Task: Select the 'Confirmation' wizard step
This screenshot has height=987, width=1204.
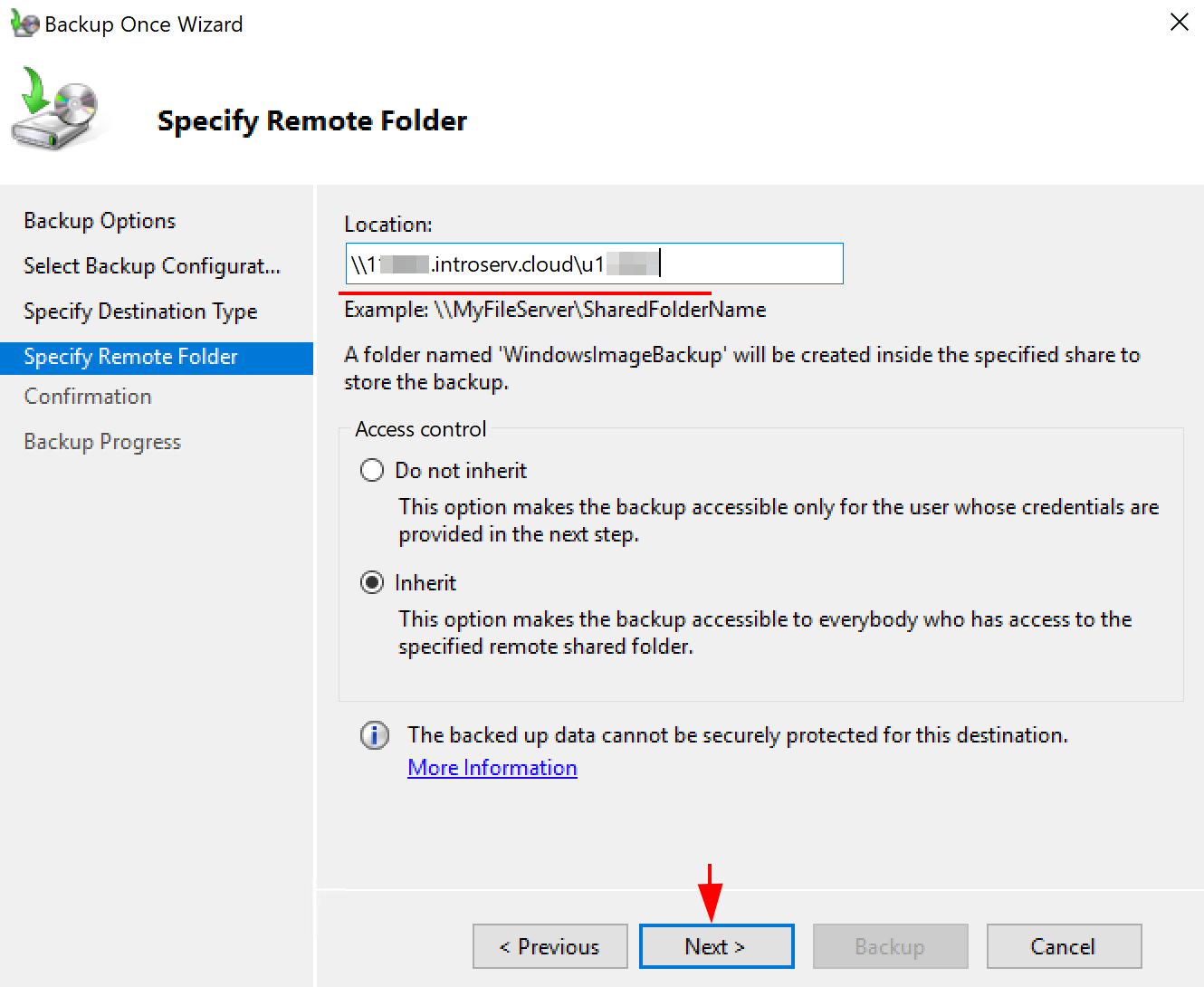Action: pyautogui.click(x=87, y=396)
